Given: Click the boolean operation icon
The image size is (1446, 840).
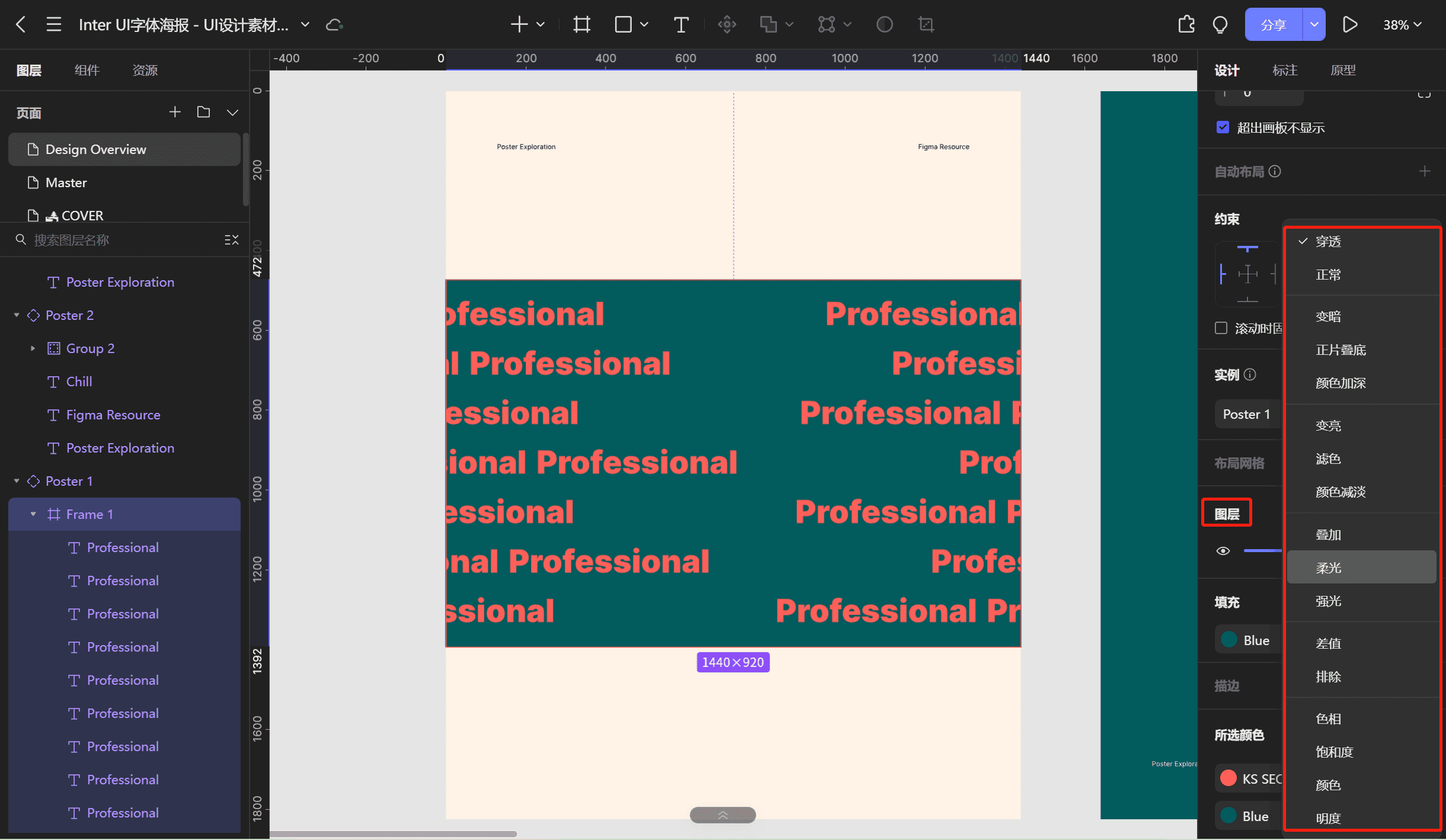Looking at the screenshot, I should coord(769,24).
